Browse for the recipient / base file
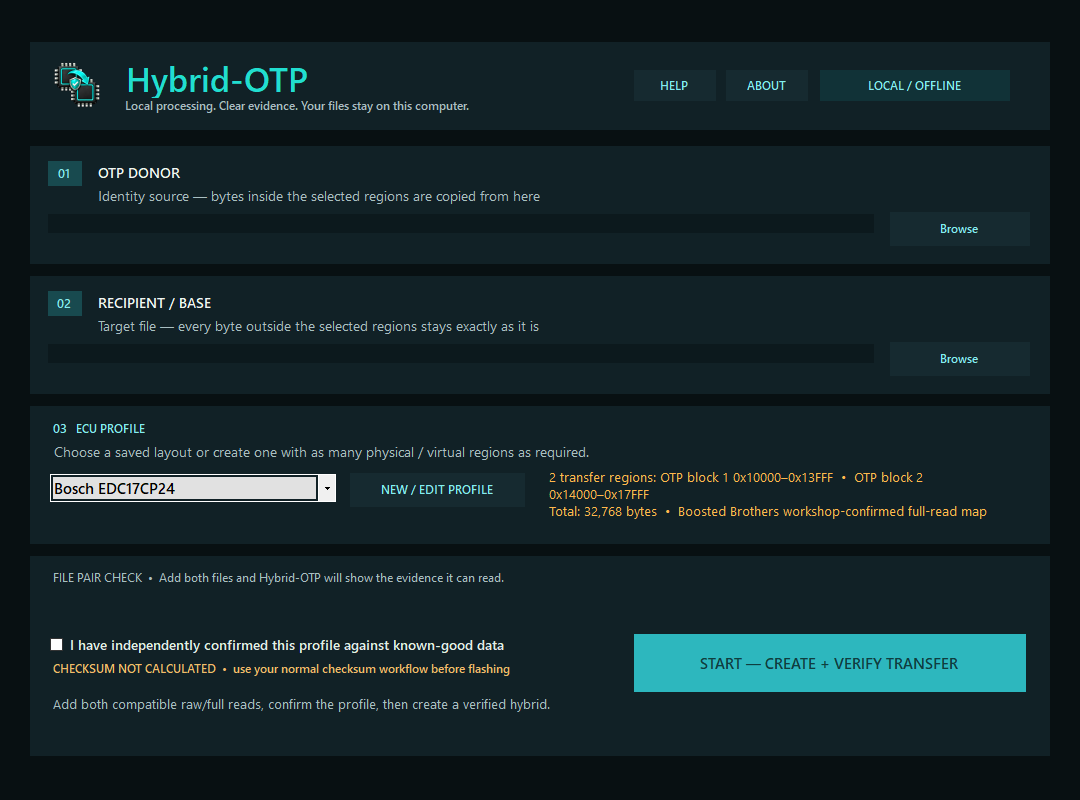1080x800 pixels. pos(959,359)
